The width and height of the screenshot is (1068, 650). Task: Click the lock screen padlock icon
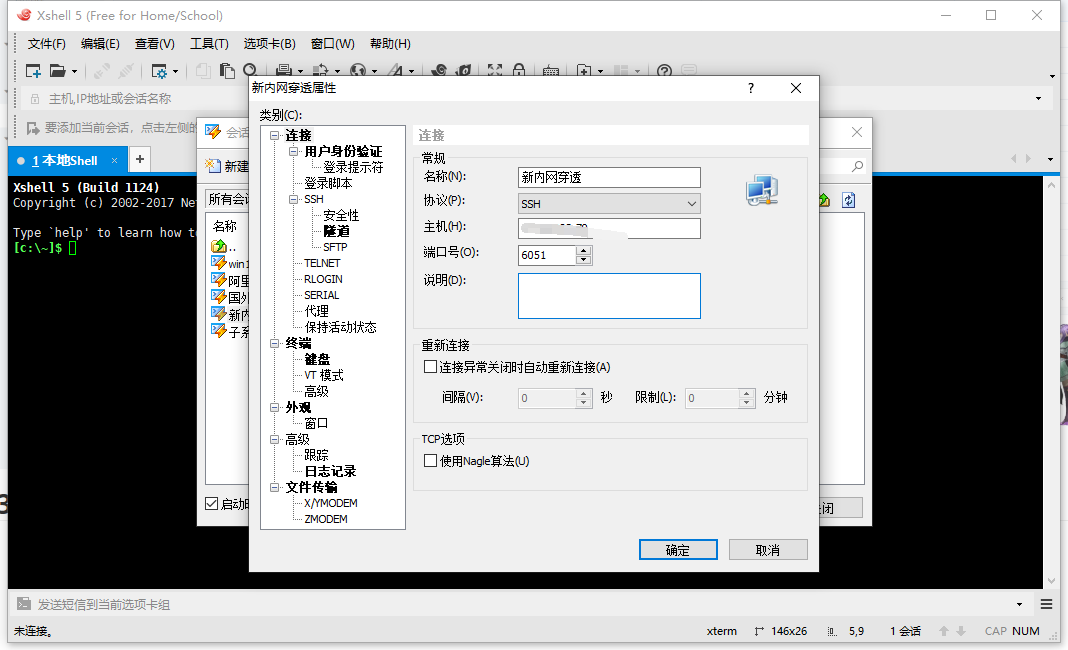click(519, 71)
